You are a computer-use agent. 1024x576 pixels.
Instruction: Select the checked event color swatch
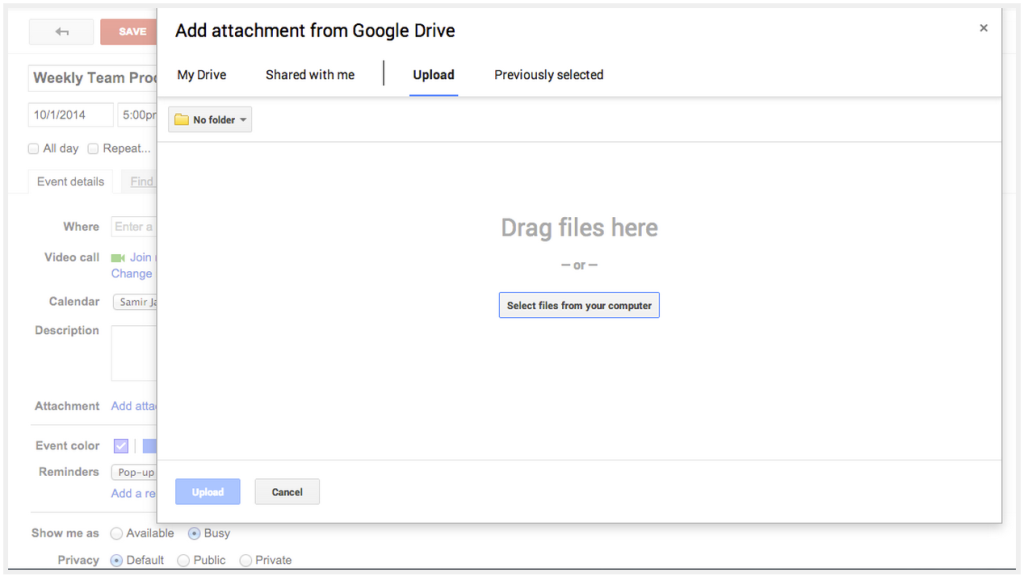(121, 446)
